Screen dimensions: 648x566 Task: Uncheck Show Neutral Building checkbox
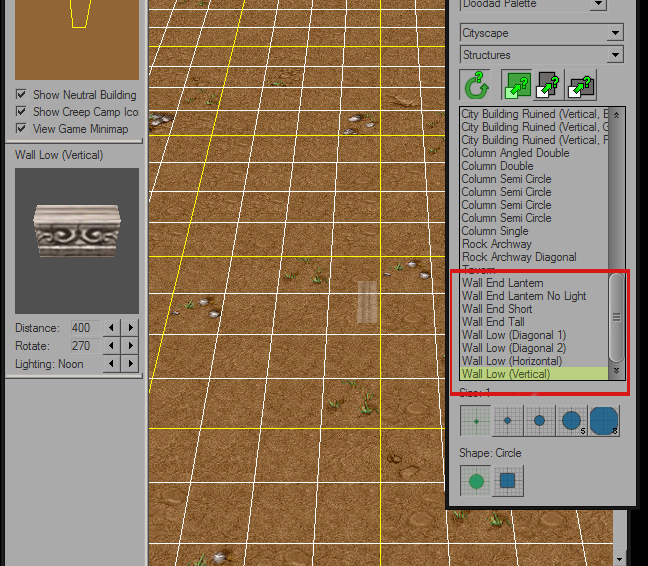[21, 95]
